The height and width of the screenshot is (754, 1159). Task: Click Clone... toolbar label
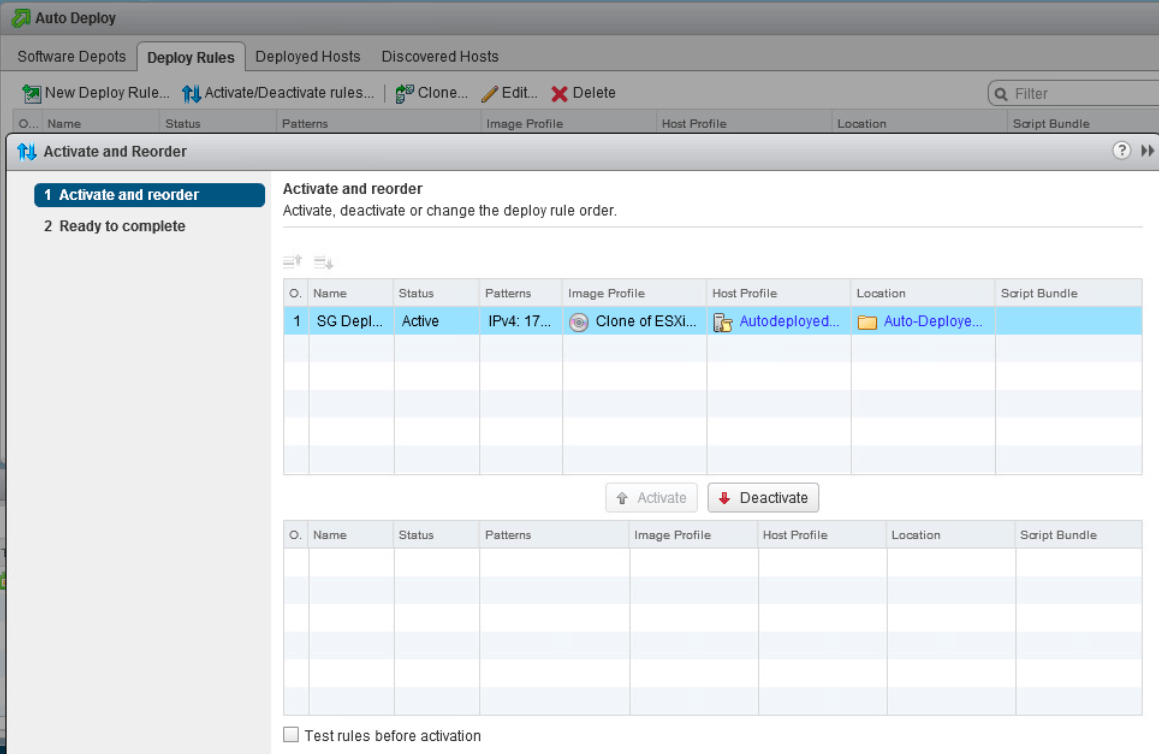(x=443, y=93)
